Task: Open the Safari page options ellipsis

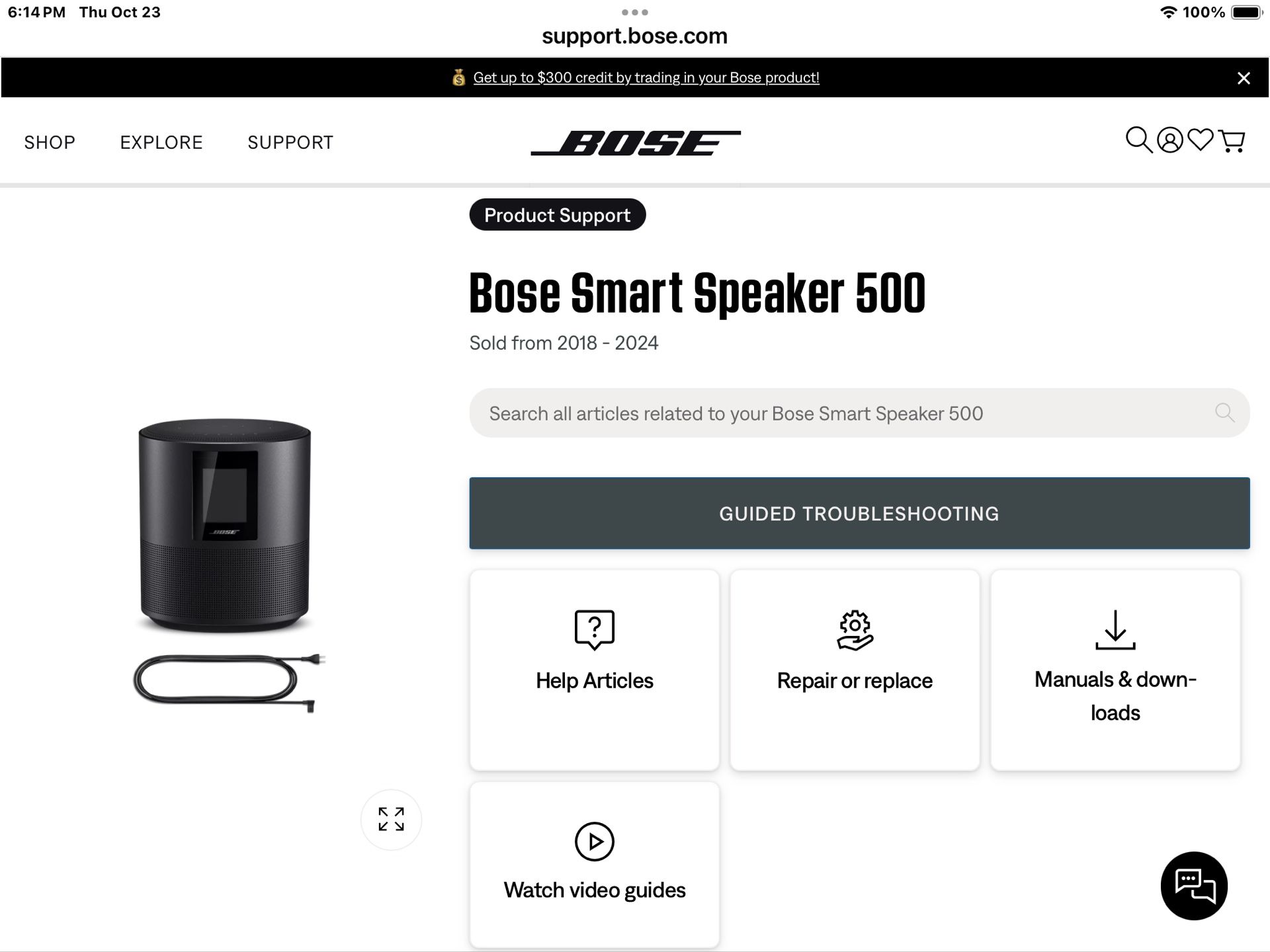Action: (634, 11)
